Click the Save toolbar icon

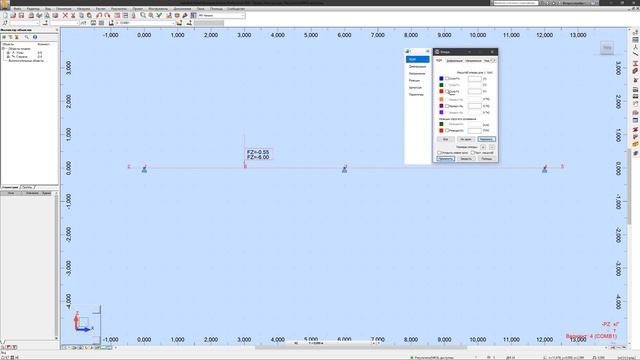point(21,15)
